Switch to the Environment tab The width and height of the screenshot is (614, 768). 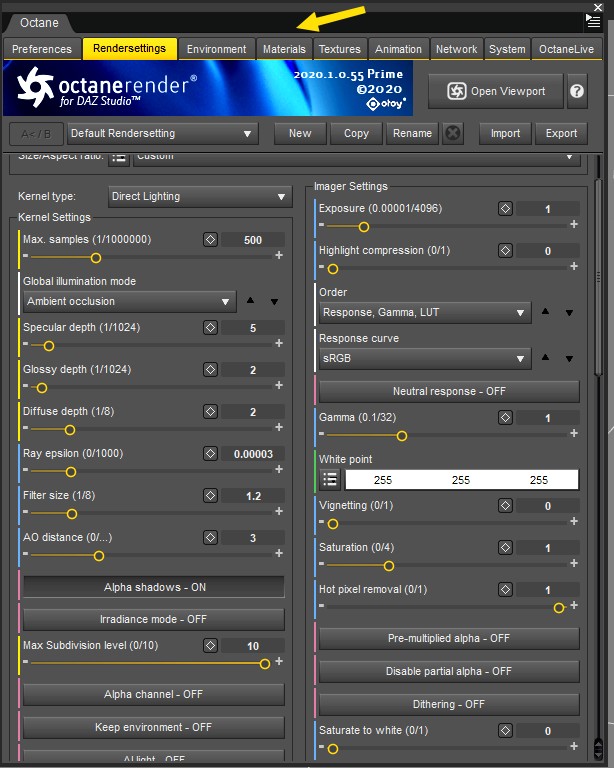coord(216,49)
